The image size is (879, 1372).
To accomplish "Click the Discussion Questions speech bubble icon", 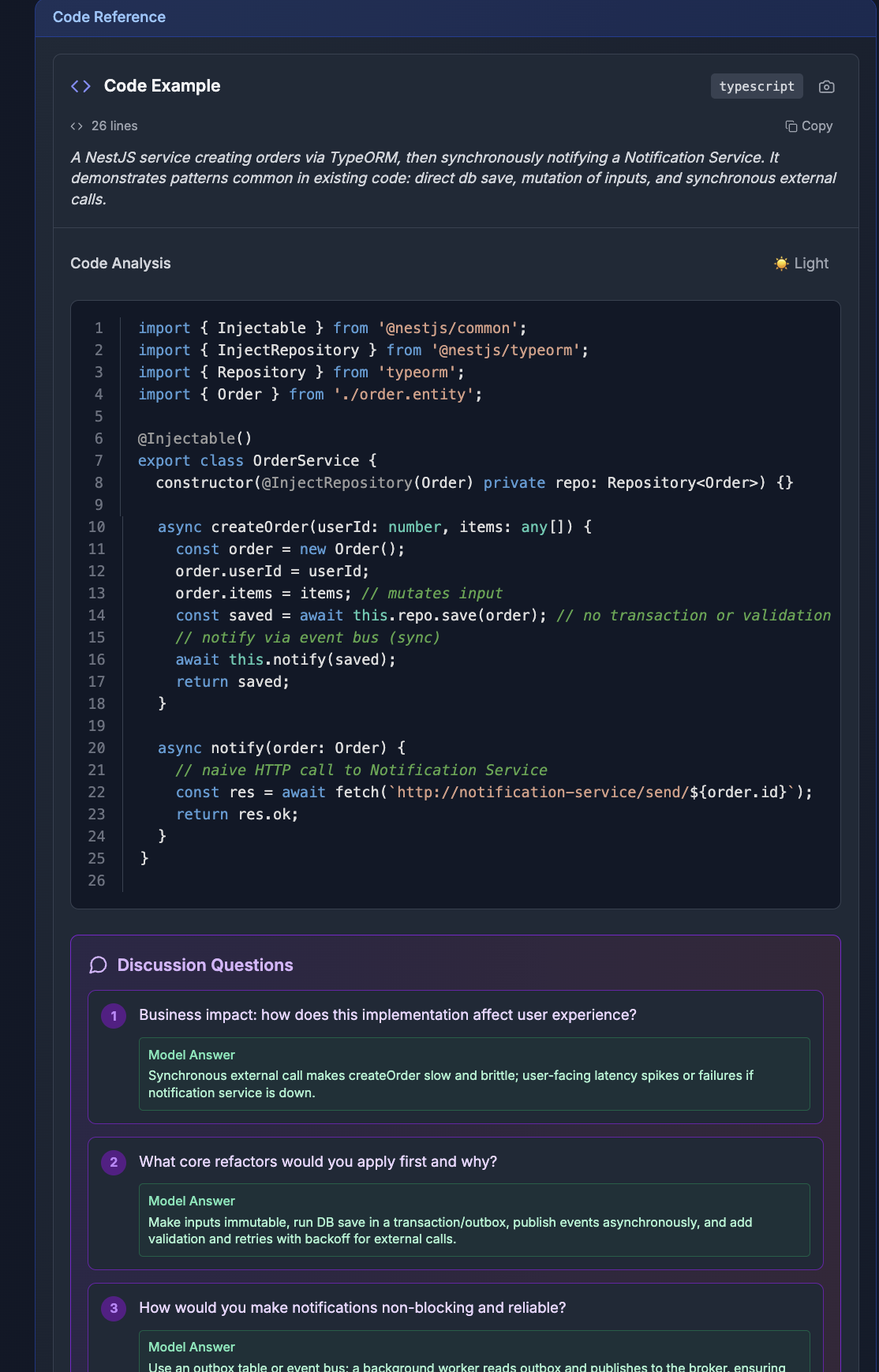I will pos(98,965).
